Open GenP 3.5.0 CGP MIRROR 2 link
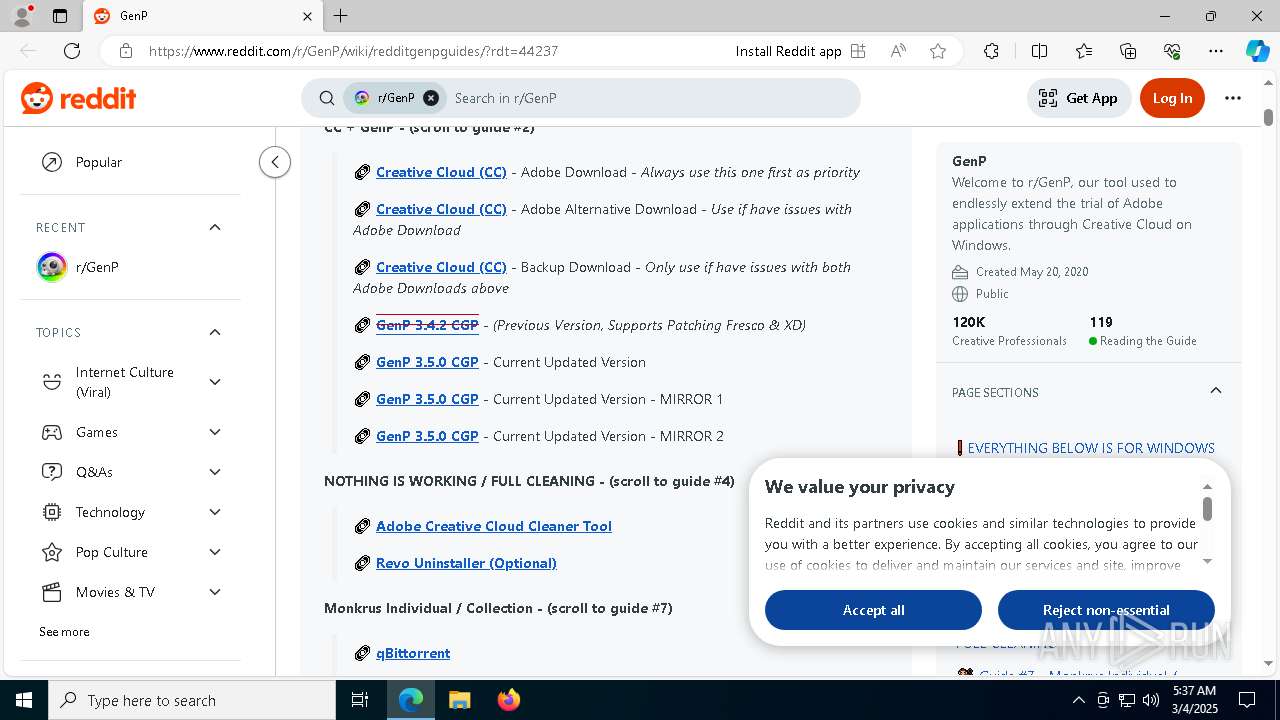 click(427, 436)
